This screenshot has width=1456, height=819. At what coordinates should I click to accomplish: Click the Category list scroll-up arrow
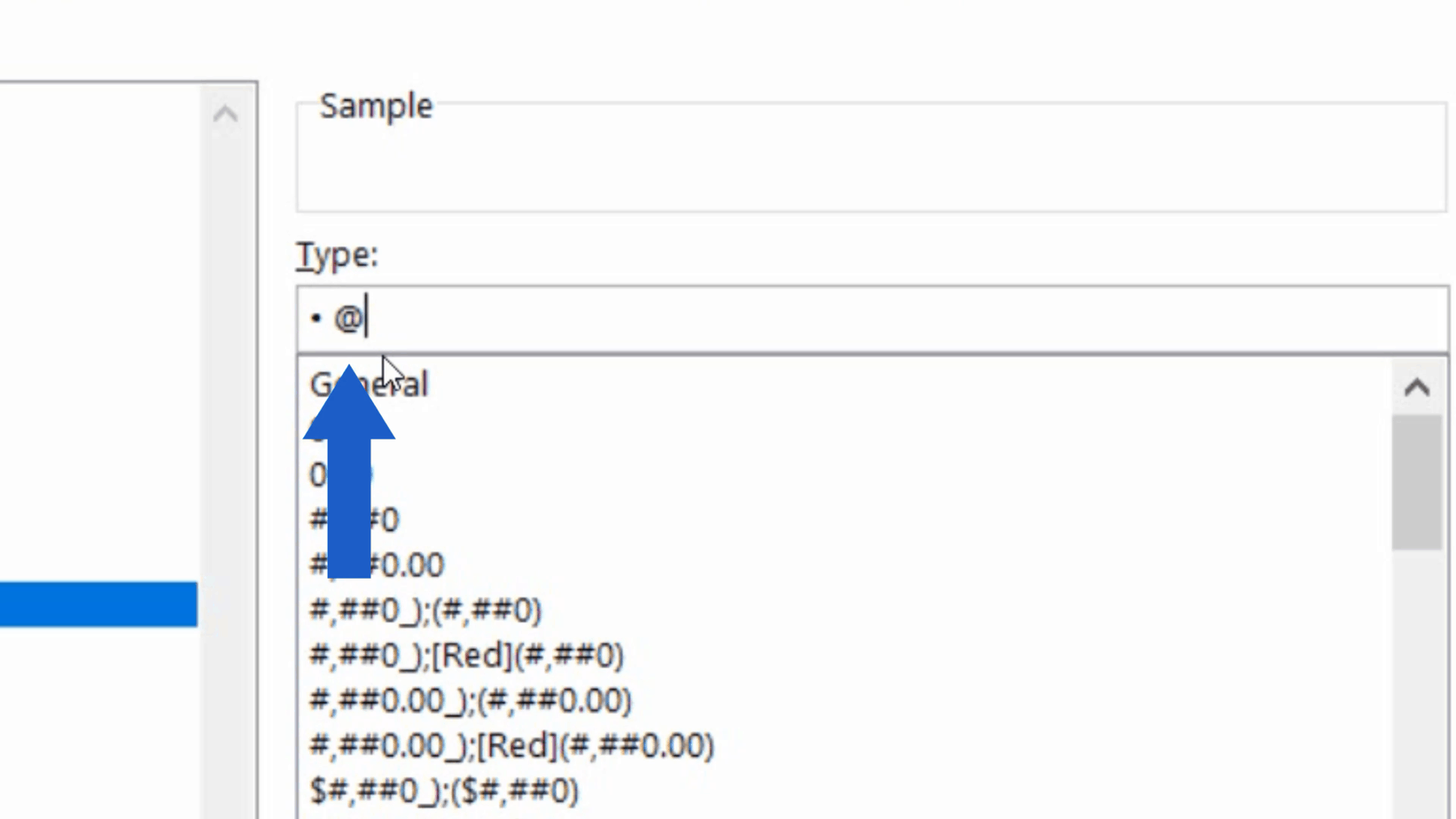(225, 114)
